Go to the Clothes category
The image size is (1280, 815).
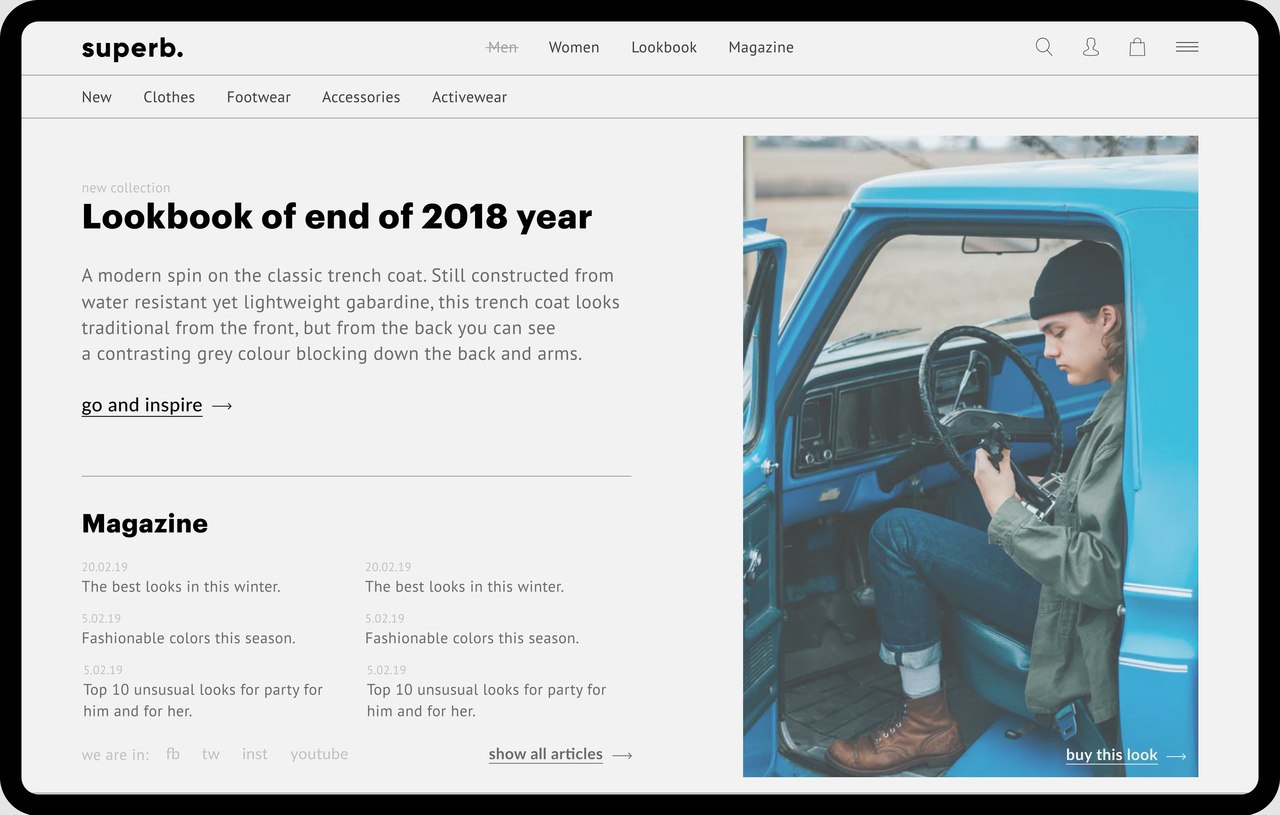coord(169,97)
